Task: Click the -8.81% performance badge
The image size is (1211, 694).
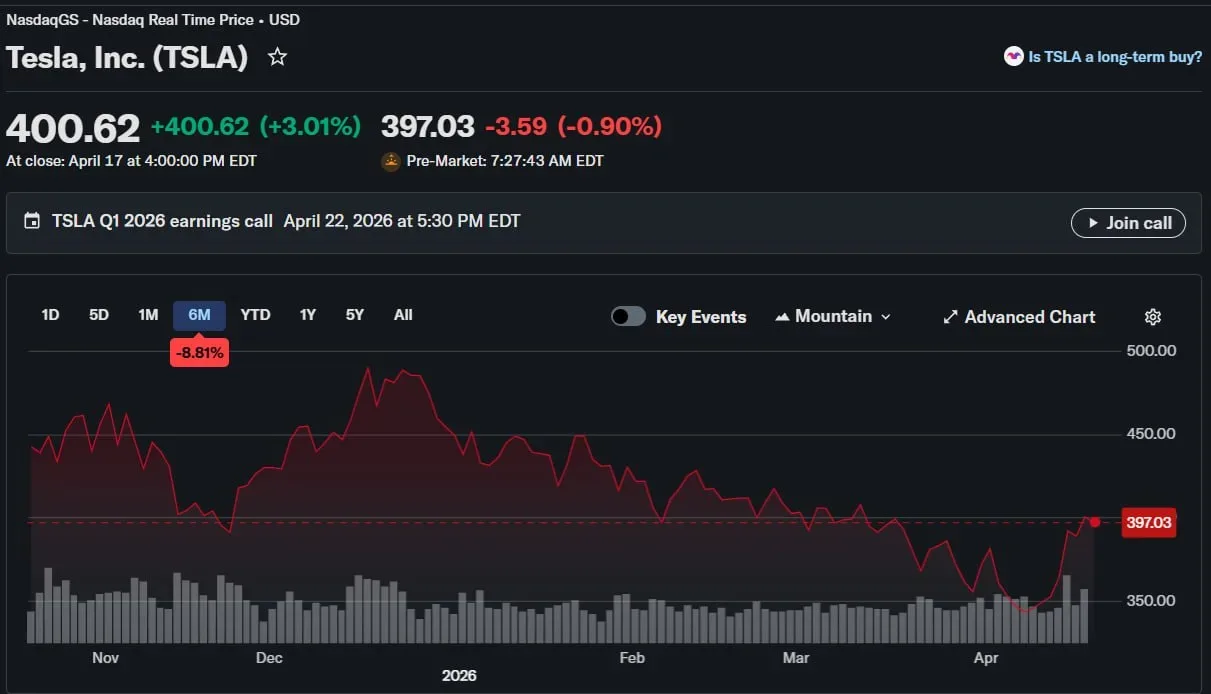Action: 199,353
